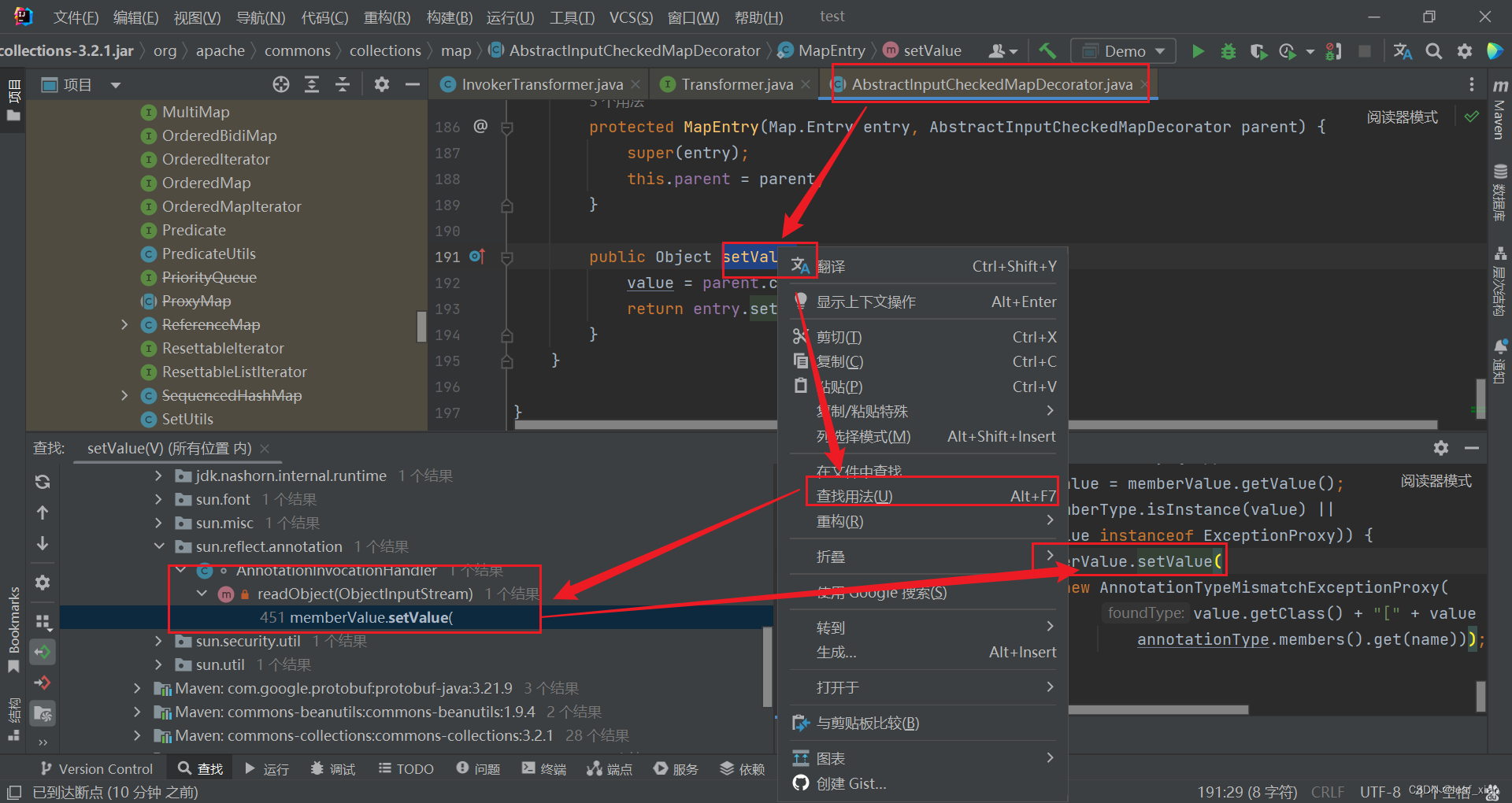Screen dimensions: 1512x803
Task: Rerun the usage search refresh icon
Action: pos(43,482)
